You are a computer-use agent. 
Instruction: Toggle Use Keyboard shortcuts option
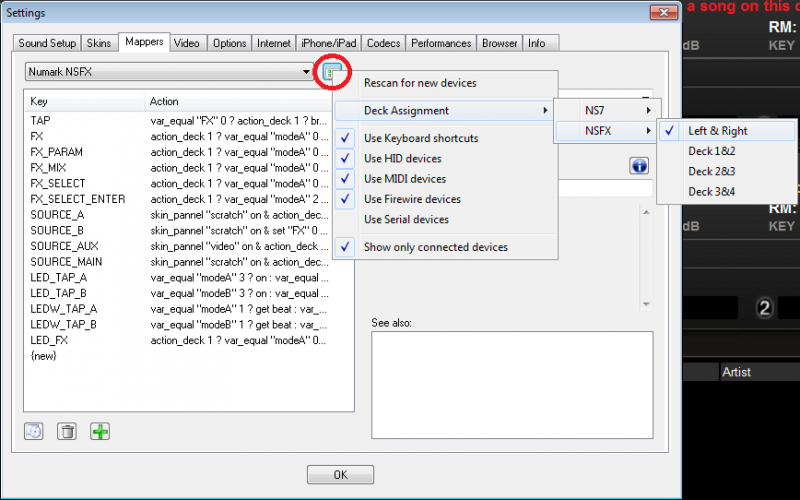point(445,138)
